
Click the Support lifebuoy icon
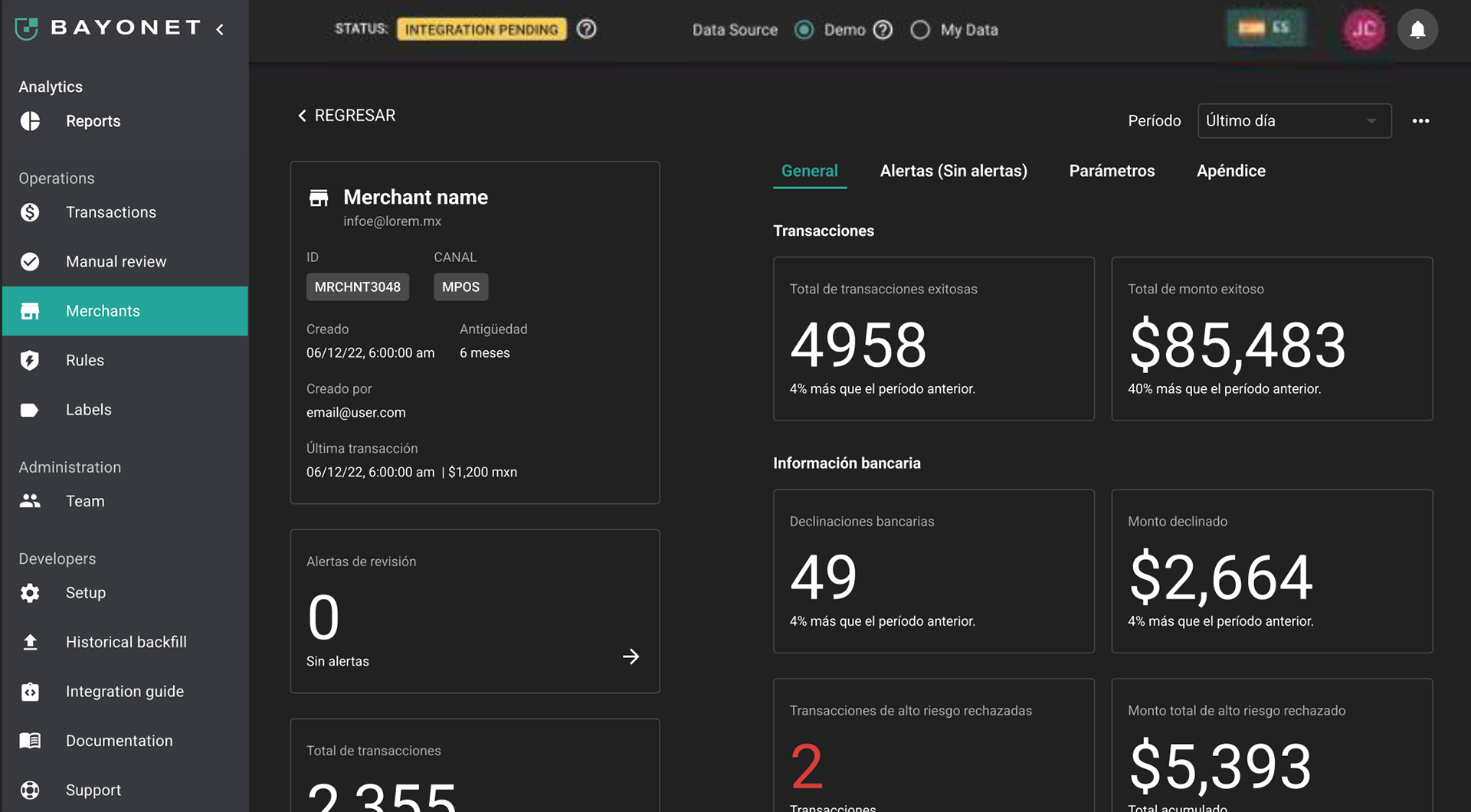tap(30, 790)
